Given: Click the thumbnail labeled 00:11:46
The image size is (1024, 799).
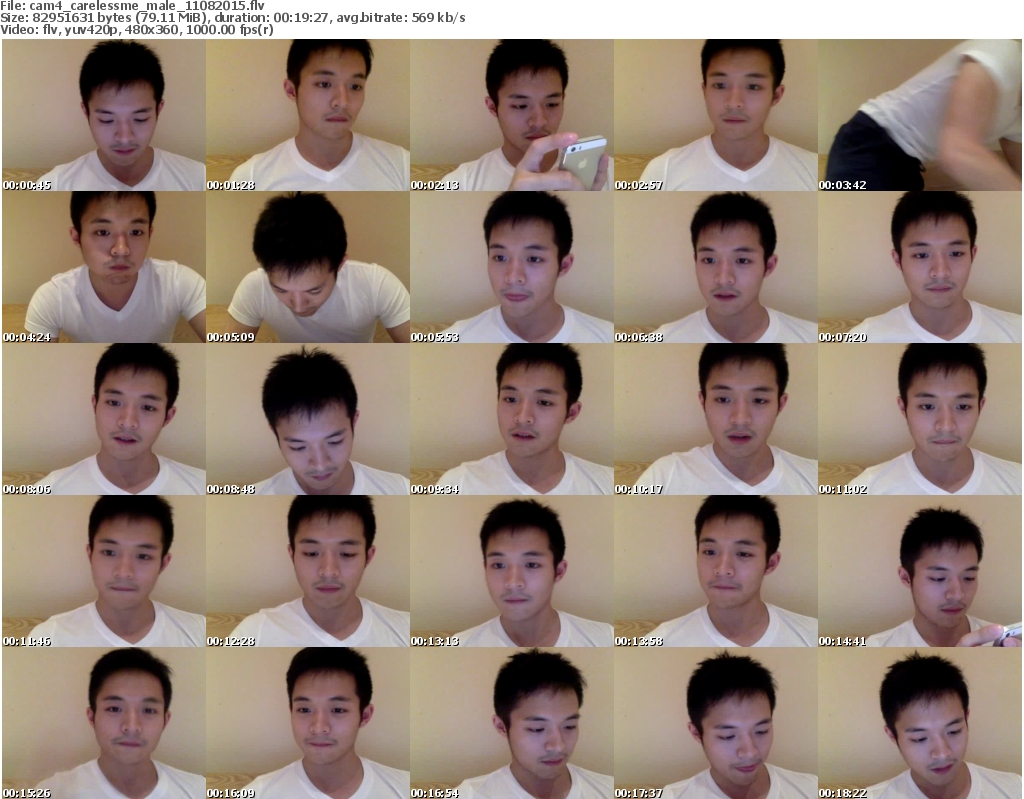Looking at the screenshot, I should (104, 572).
